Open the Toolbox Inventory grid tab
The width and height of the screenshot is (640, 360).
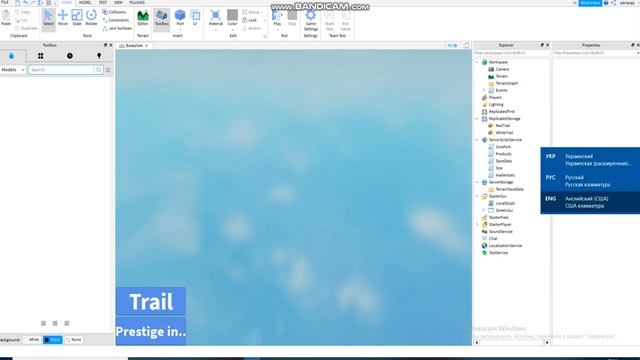click(40, 56)
